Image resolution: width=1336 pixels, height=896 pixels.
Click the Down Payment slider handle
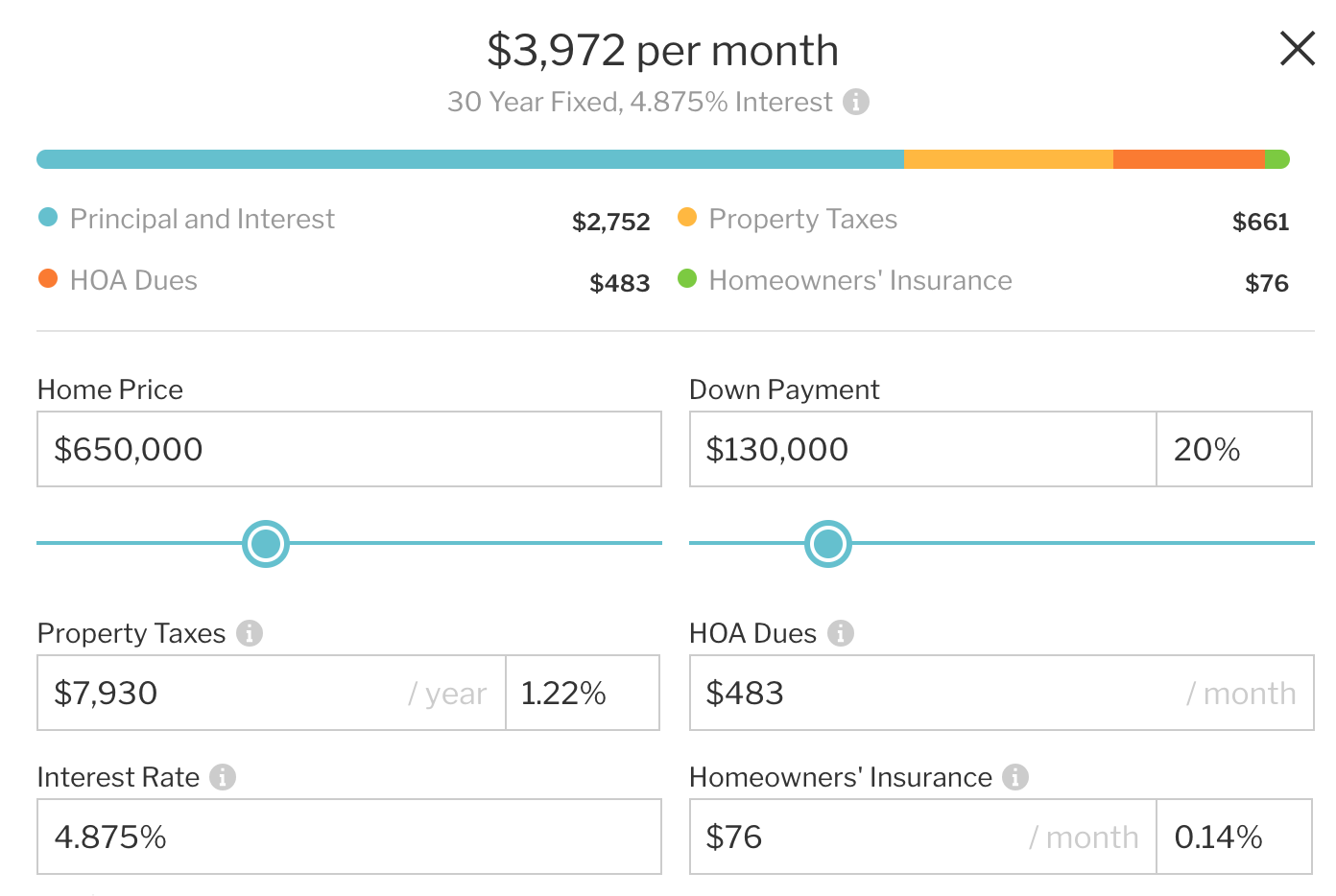828,544
